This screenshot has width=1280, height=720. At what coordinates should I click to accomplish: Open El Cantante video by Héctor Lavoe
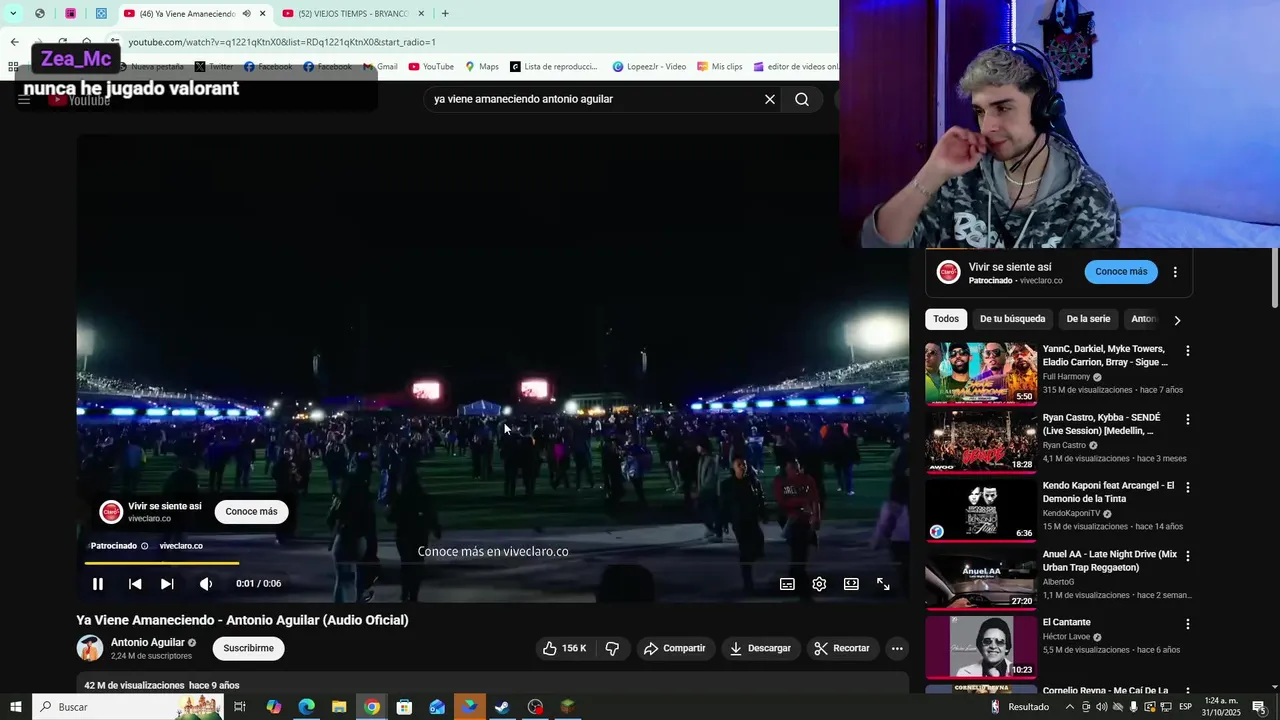point(981,646)
